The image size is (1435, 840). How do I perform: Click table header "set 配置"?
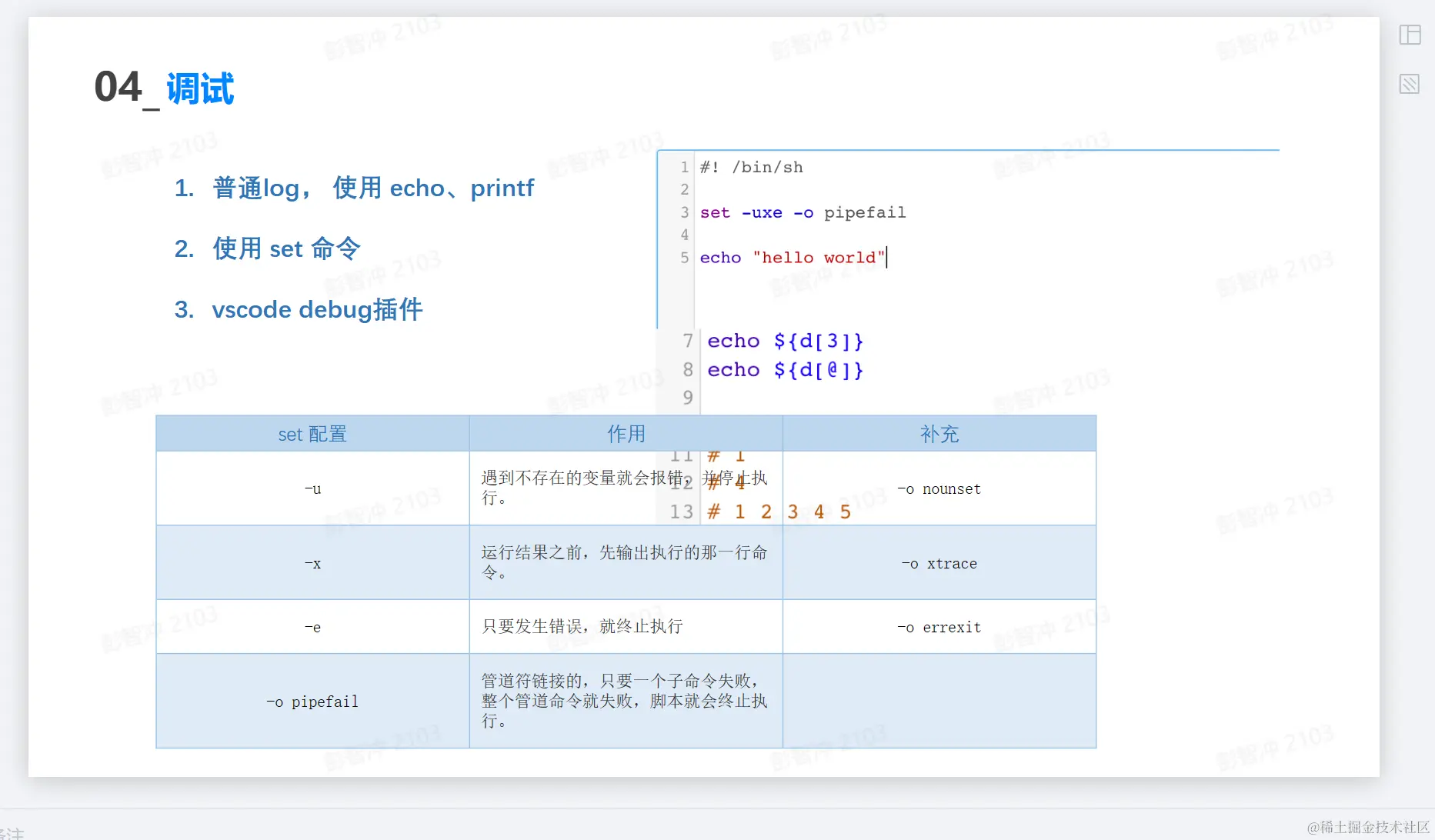(x=312, y=434)
